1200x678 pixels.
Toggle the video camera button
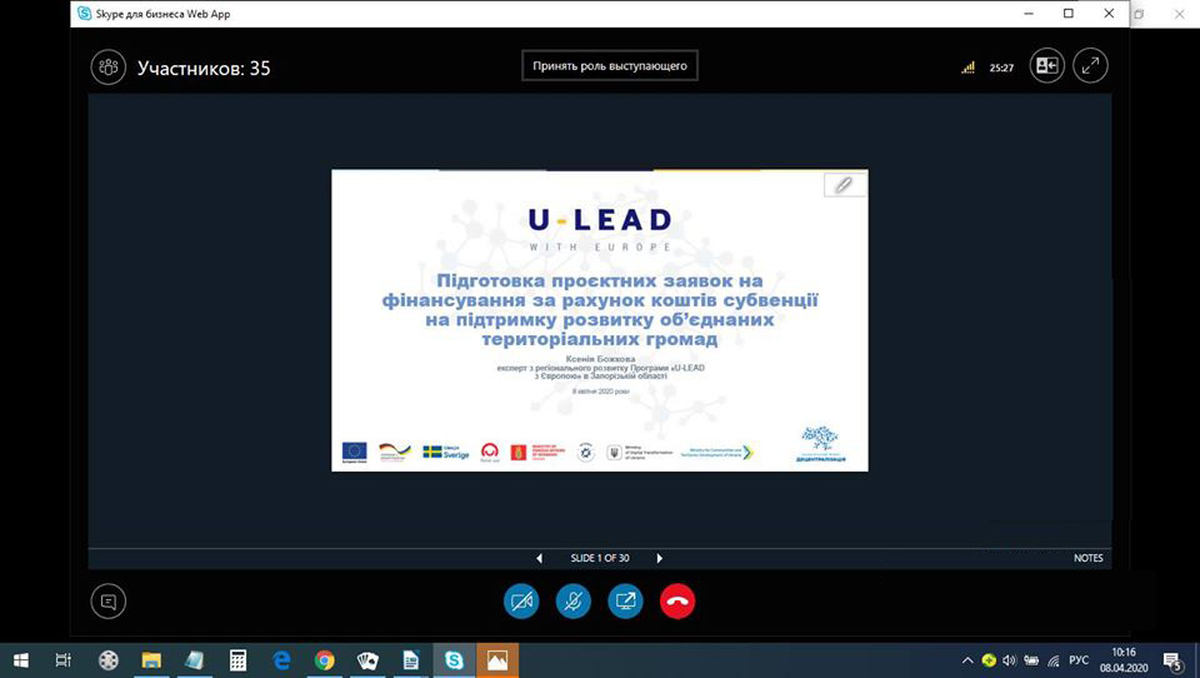click(x=521, y=601)
